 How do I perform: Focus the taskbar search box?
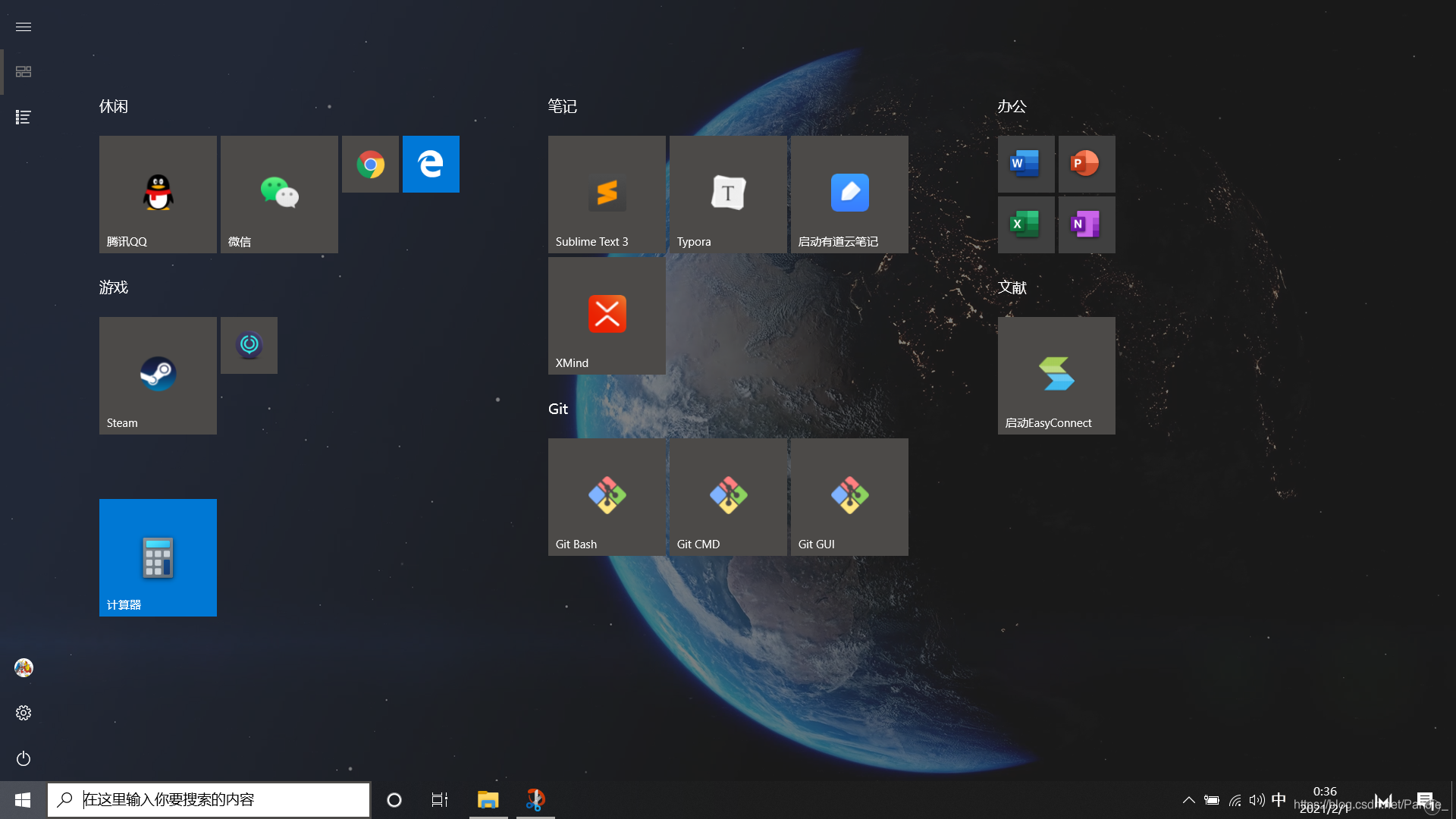[209, 800]
